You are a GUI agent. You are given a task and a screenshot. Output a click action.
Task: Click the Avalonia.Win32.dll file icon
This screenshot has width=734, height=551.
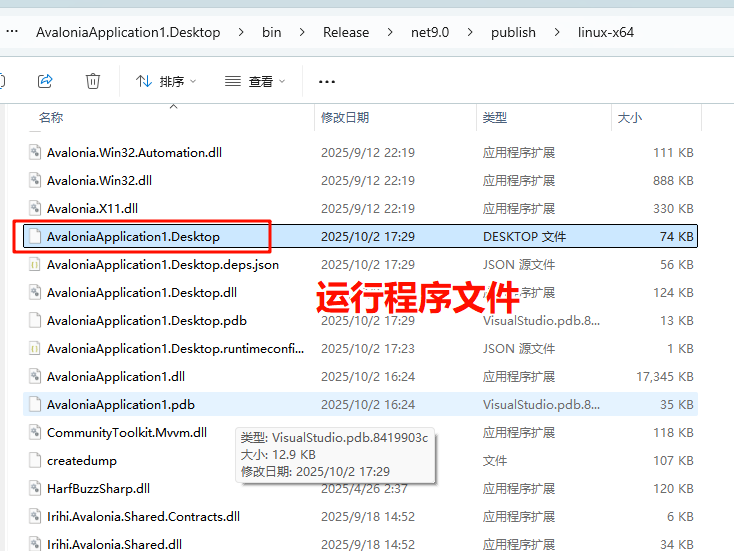[x=35, y=181]
